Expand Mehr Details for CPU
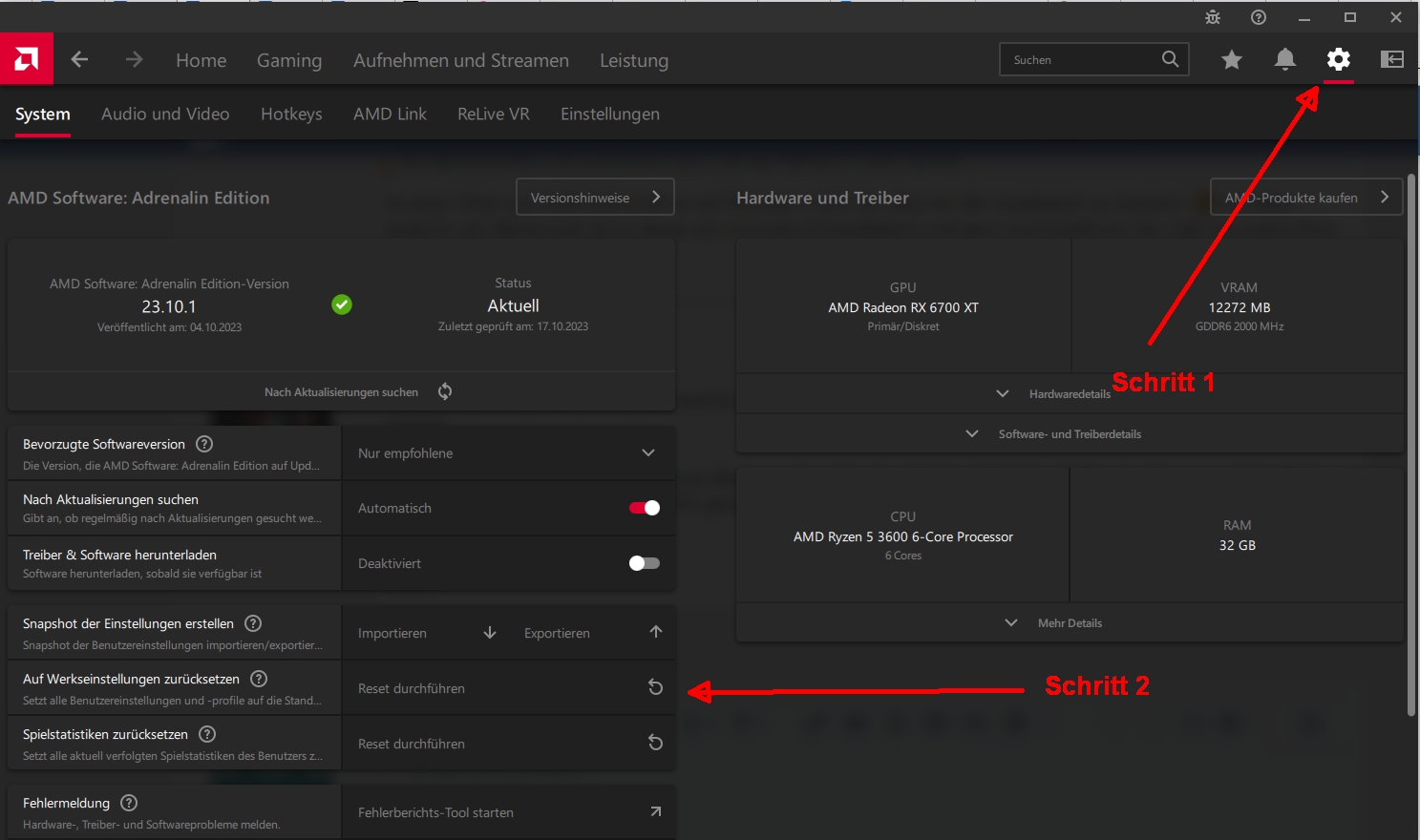The image size is (1420, 840). point(1070,622)
